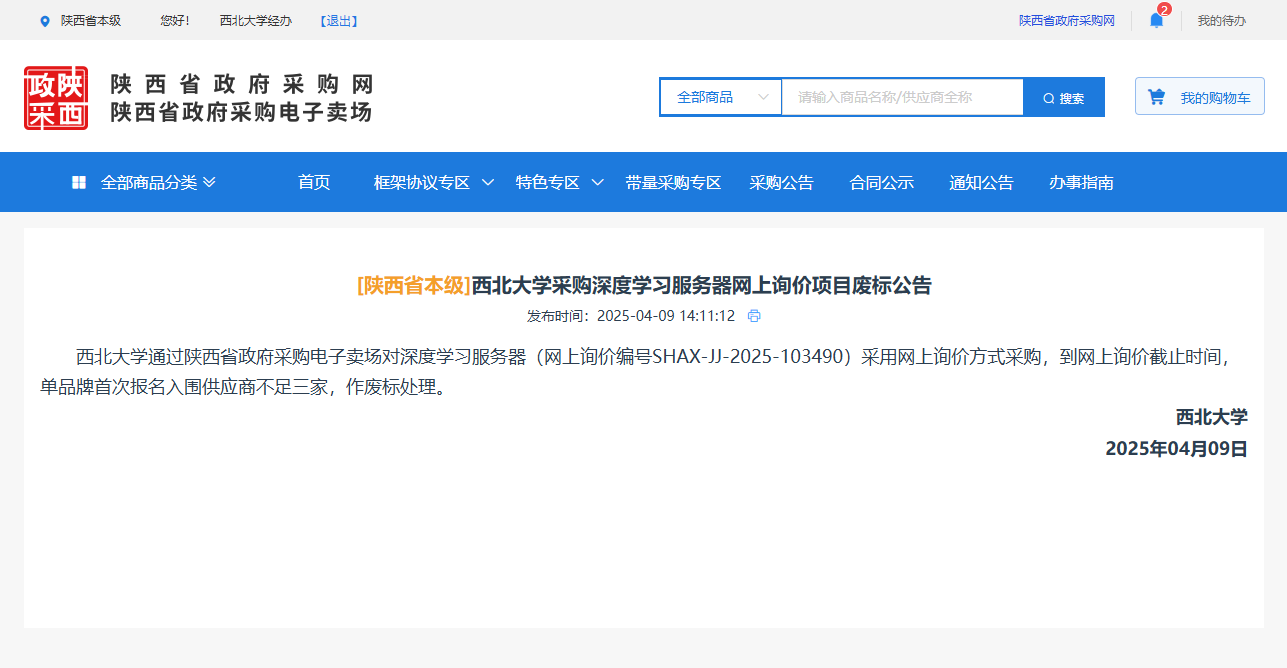Click the grid icon for 全部商品分类
This screenshot has width=1287, height=668.
(x=79, y=182)
